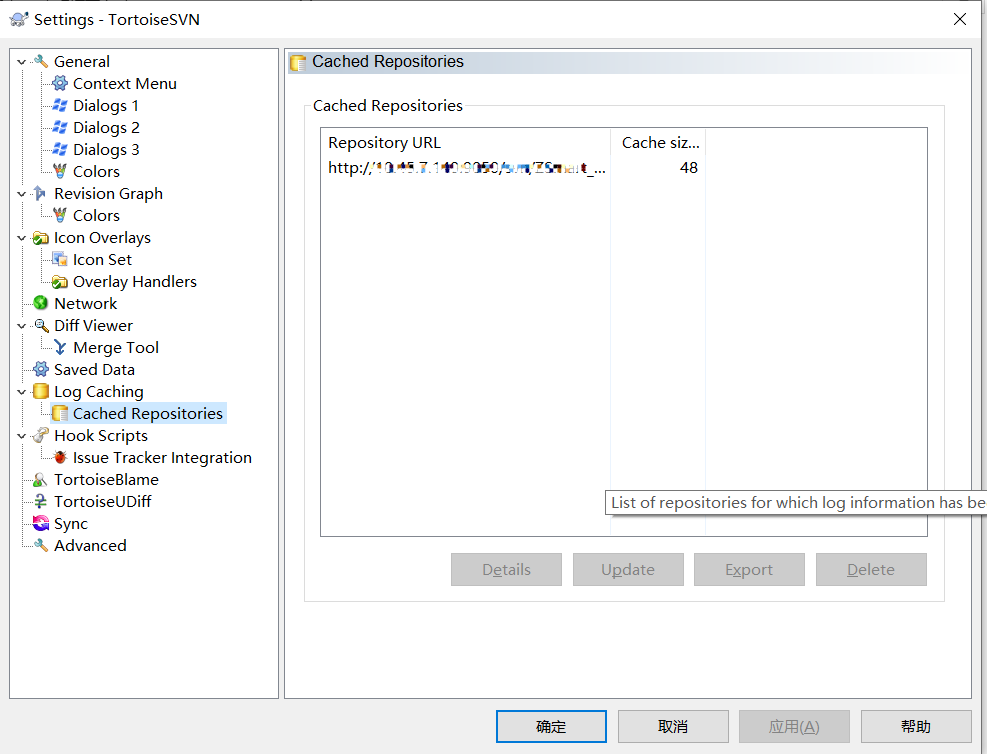Click the Network globe icon

pos(40,303)
